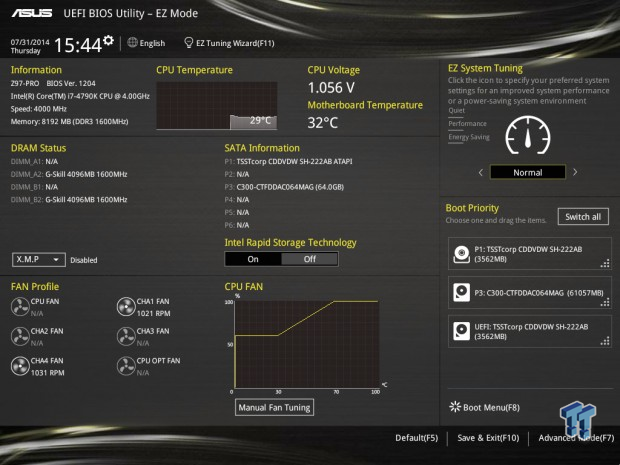Image resolution: width=620 pixels, height=465 pixels.
Task: Select the CHA3 FAN fan icon
Action: click(126, 336)
